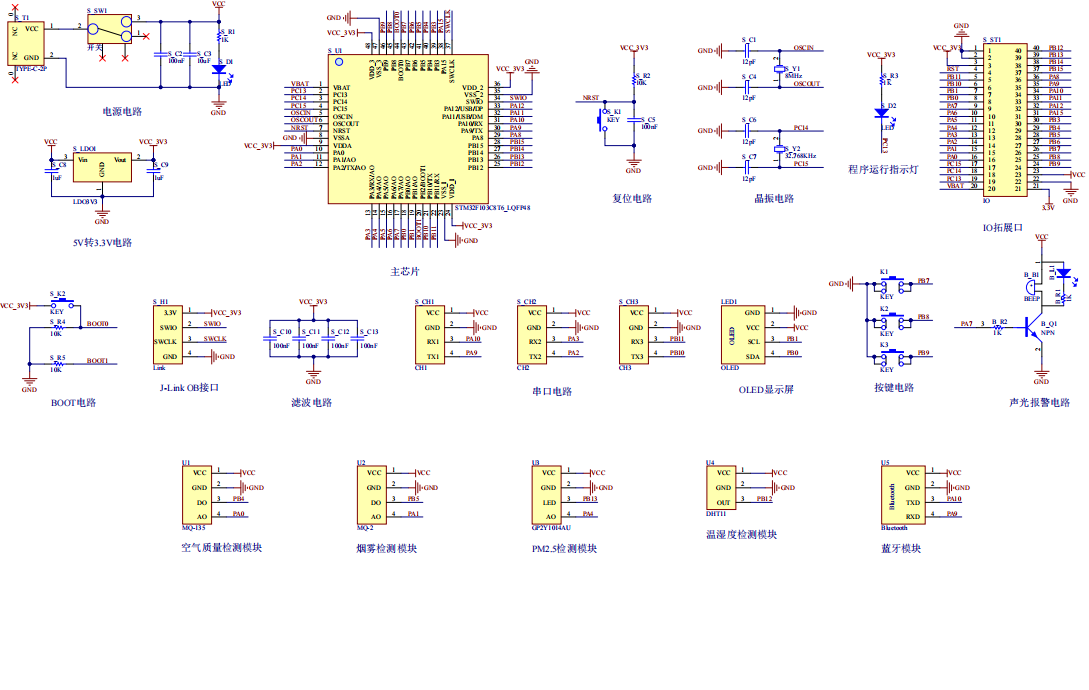The image size is (1089, 690).
Task: Click the 'BOOT0' net label in BOOT circuit
Action: (97, 324)
